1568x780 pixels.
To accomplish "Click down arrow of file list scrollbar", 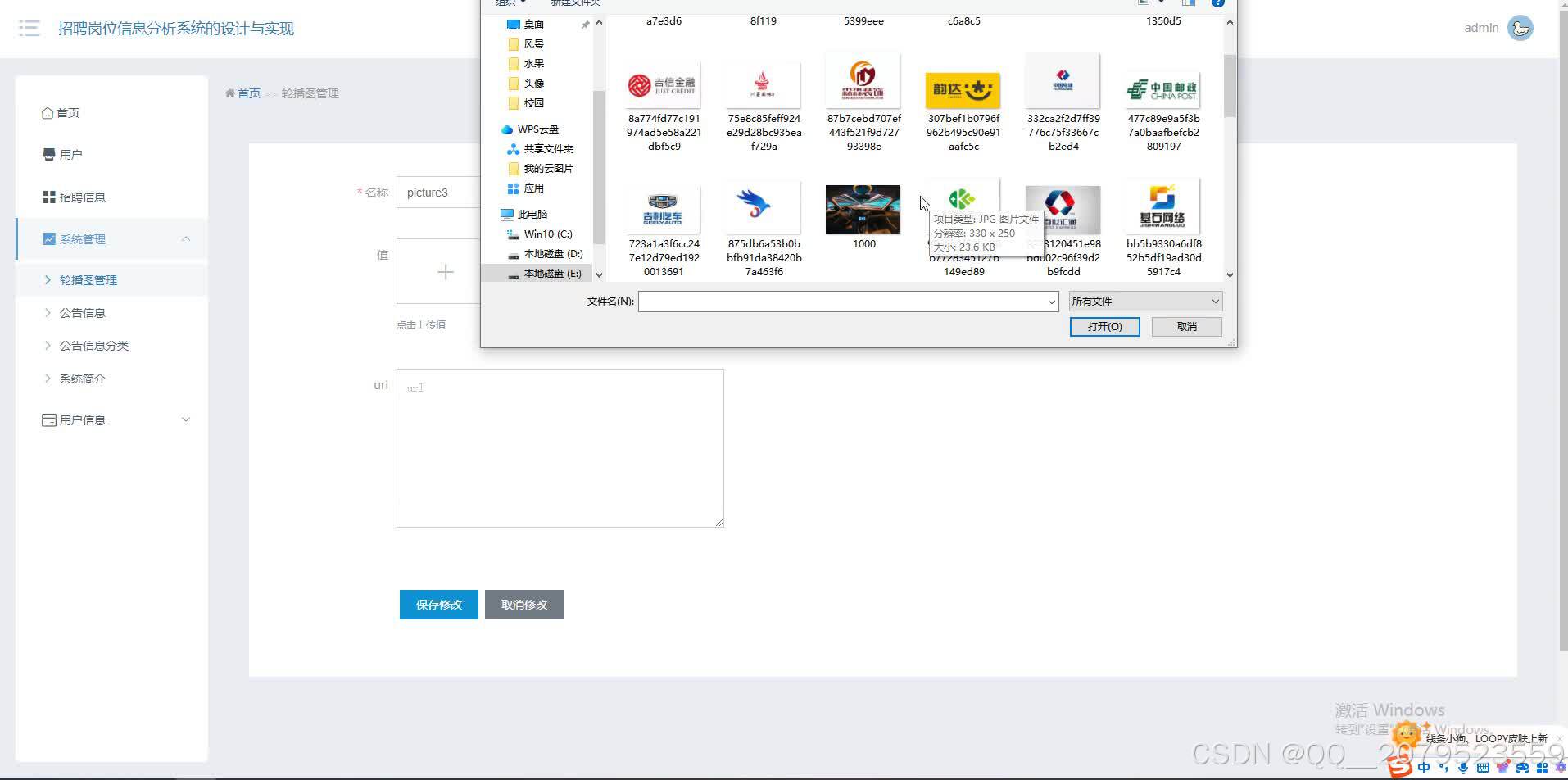I will tap(1230, 275).
